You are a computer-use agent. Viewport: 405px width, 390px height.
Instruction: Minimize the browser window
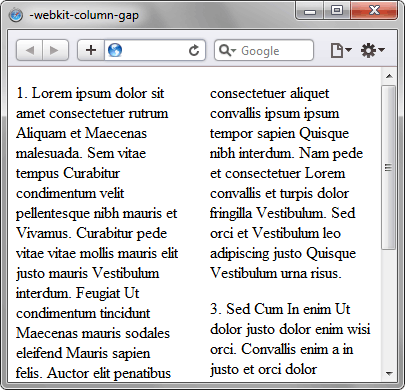pyautogui.click(x=310, y=11)
